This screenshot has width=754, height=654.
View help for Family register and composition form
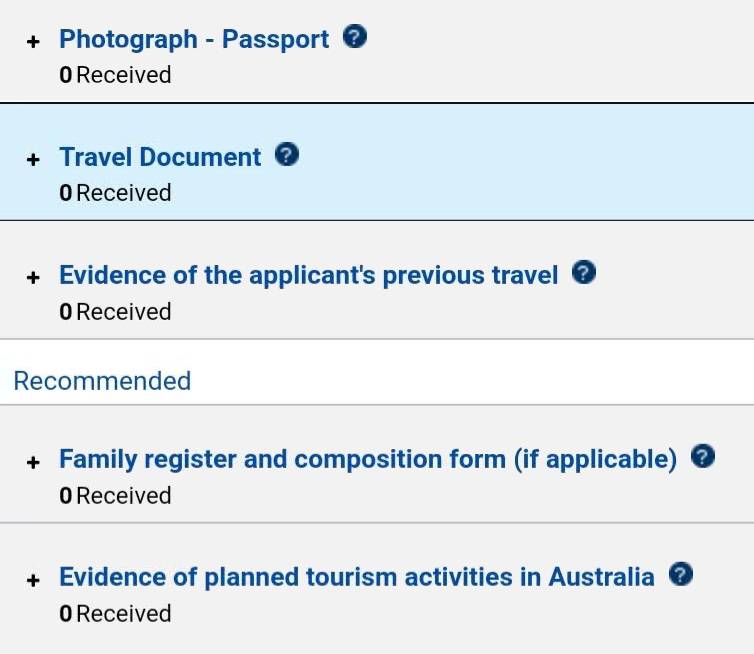click(703, 456)
